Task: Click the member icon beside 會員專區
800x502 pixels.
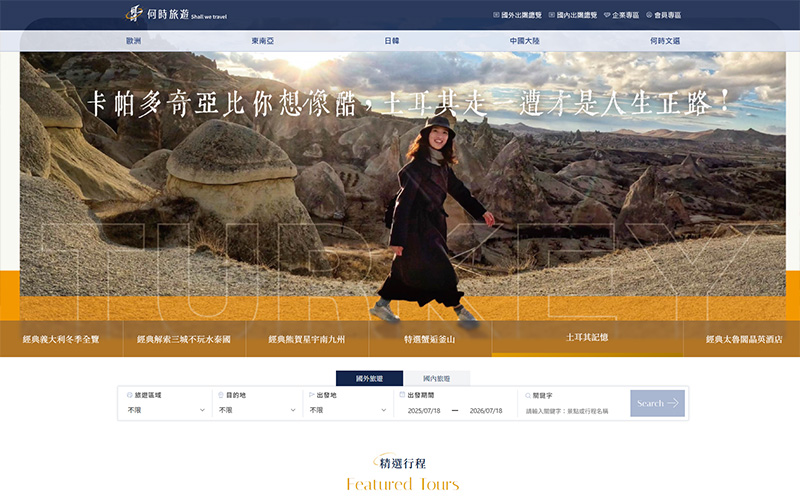Action: pos(649,15)
